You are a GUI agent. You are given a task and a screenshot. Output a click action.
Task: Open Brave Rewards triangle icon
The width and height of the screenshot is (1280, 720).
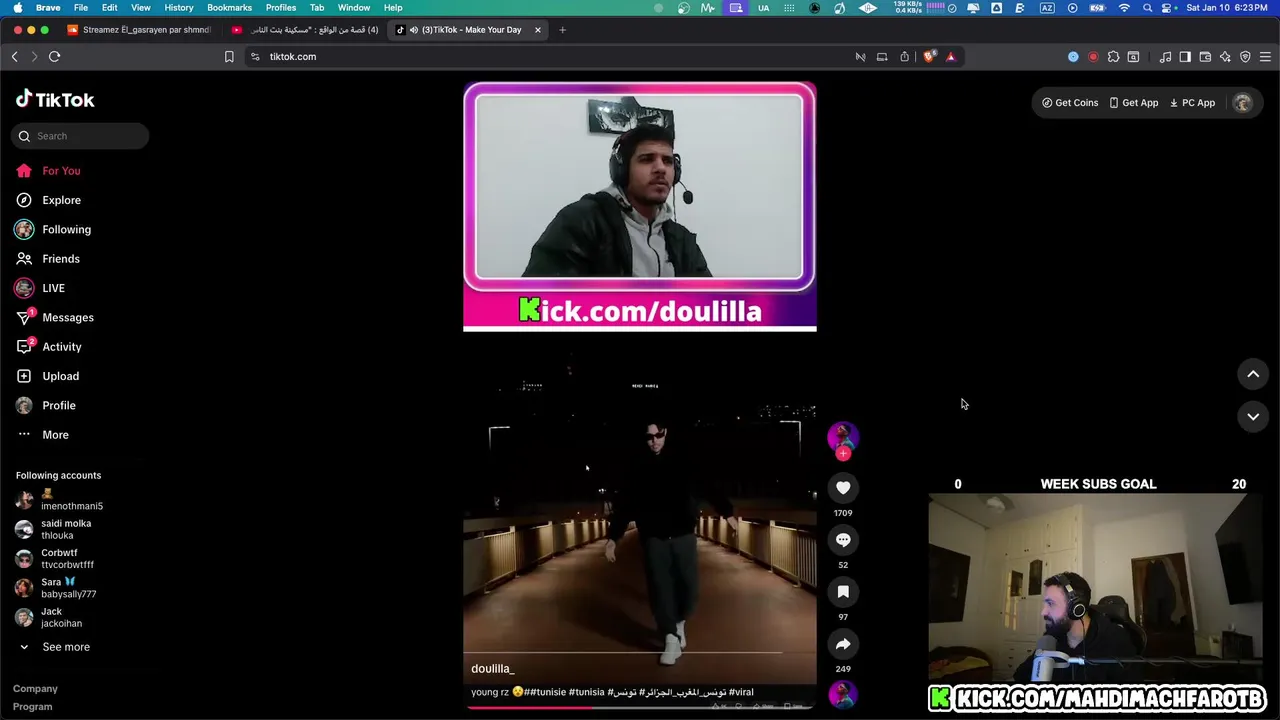951,57
